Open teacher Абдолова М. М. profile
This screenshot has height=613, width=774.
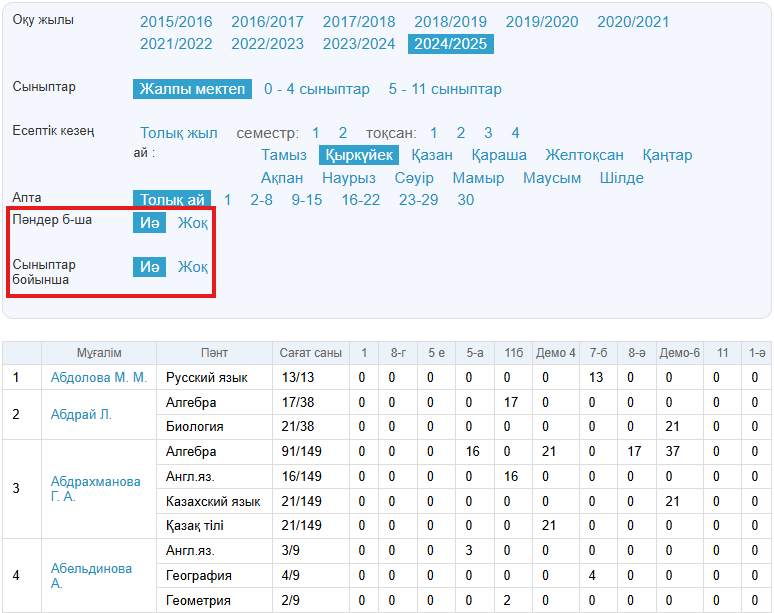pyautogui.click(x=98, y=378)
